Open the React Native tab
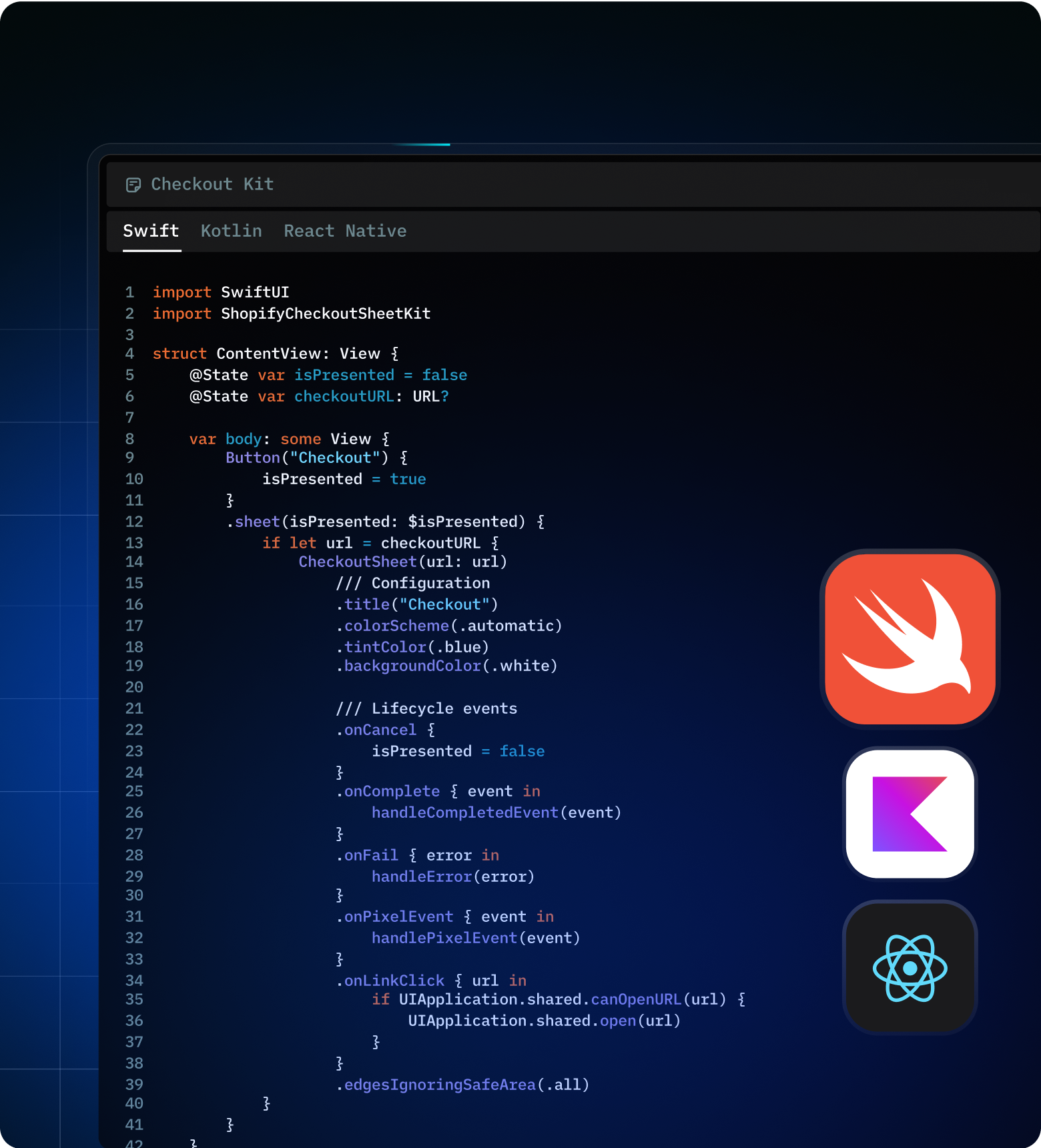 (345, 231)
